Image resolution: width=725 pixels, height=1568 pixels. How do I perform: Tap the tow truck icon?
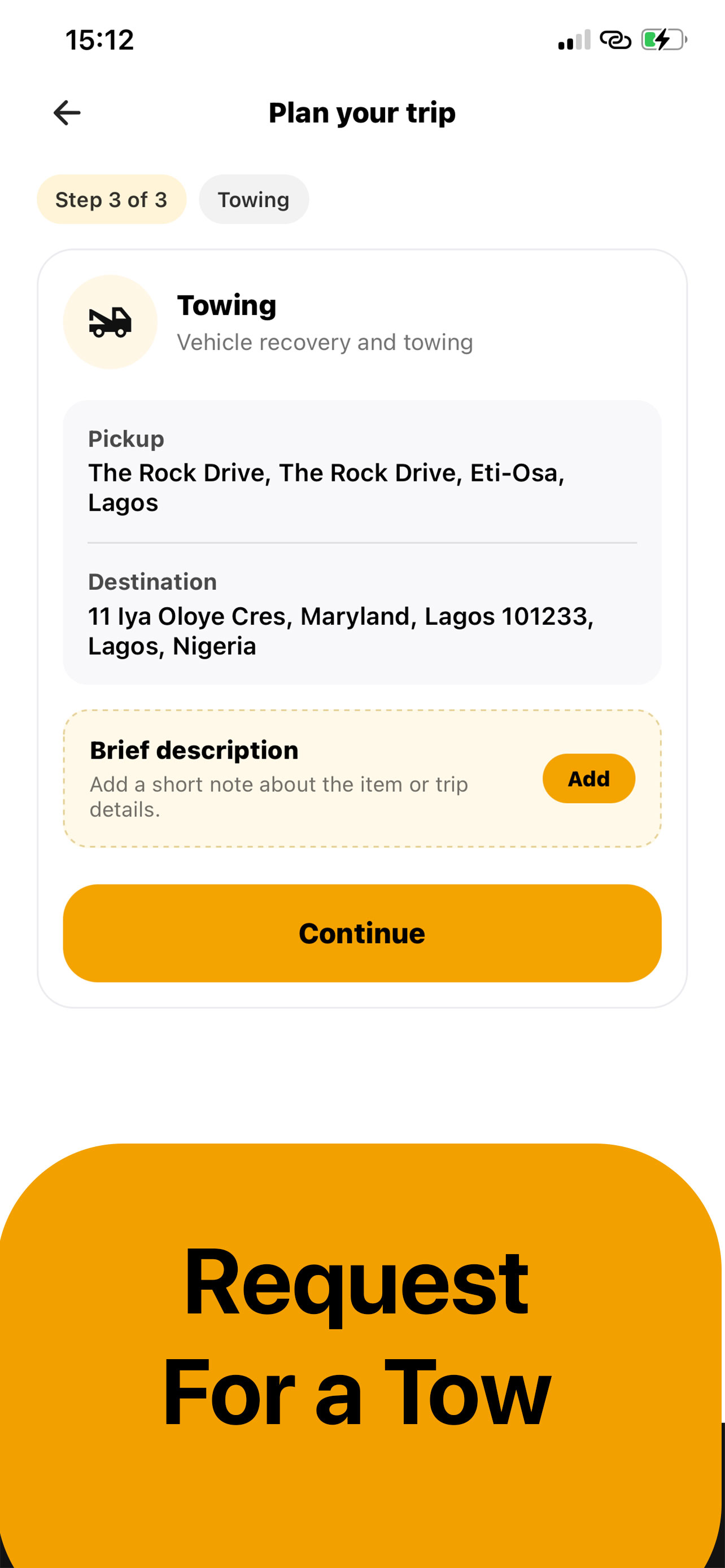coord(110,322)
